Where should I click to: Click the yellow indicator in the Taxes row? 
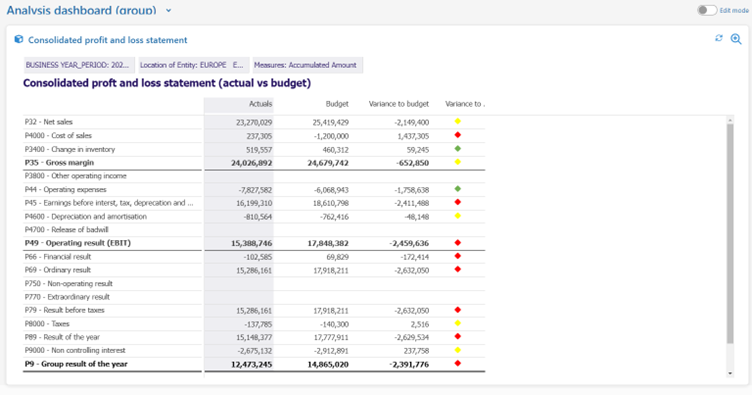click(x=458, y=323)
